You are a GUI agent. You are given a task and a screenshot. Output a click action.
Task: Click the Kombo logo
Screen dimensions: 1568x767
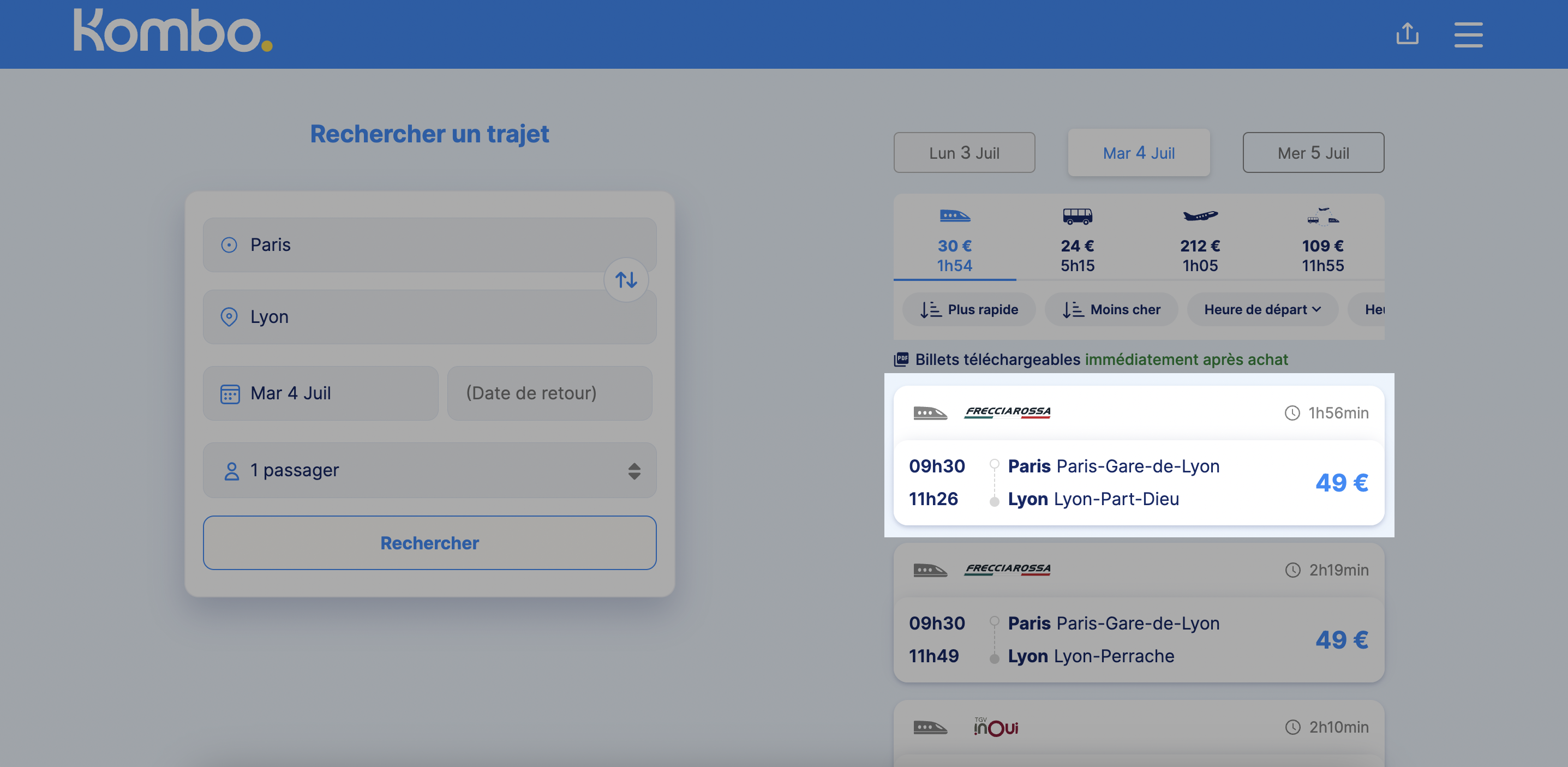point(173,31)
